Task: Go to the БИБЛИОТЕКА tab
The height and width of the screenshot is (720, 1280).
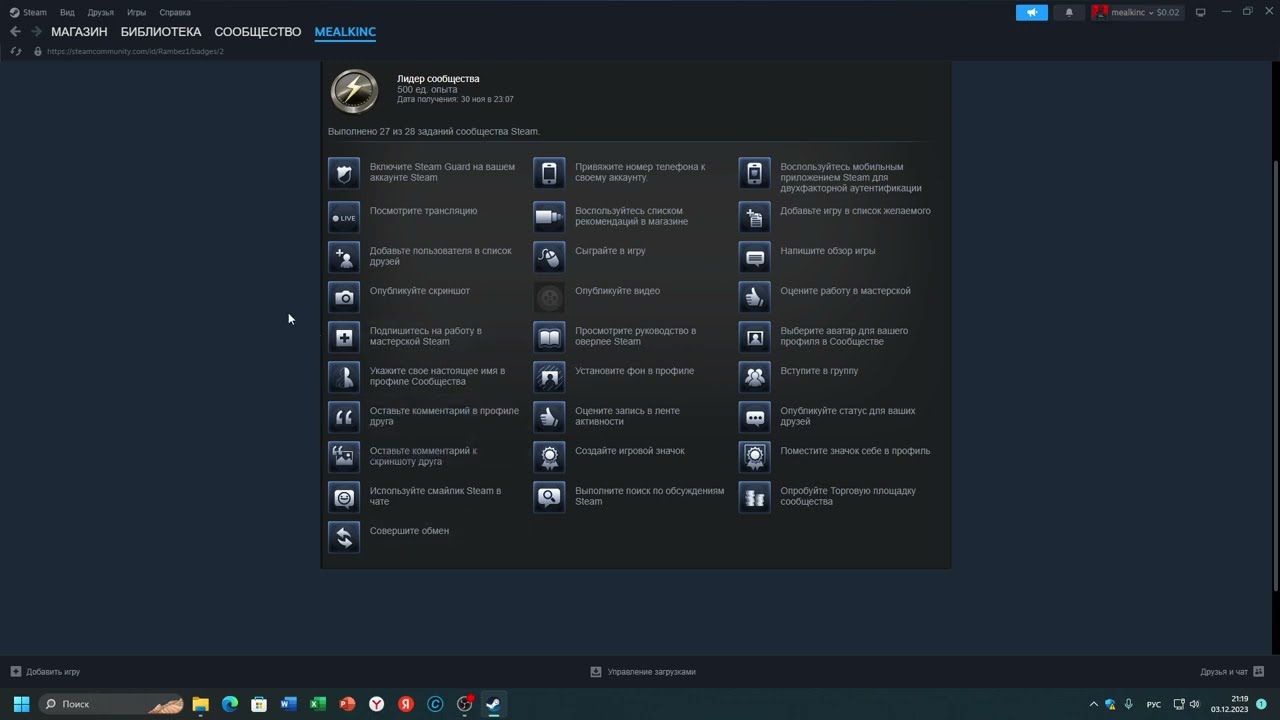Action: point(161,32)
